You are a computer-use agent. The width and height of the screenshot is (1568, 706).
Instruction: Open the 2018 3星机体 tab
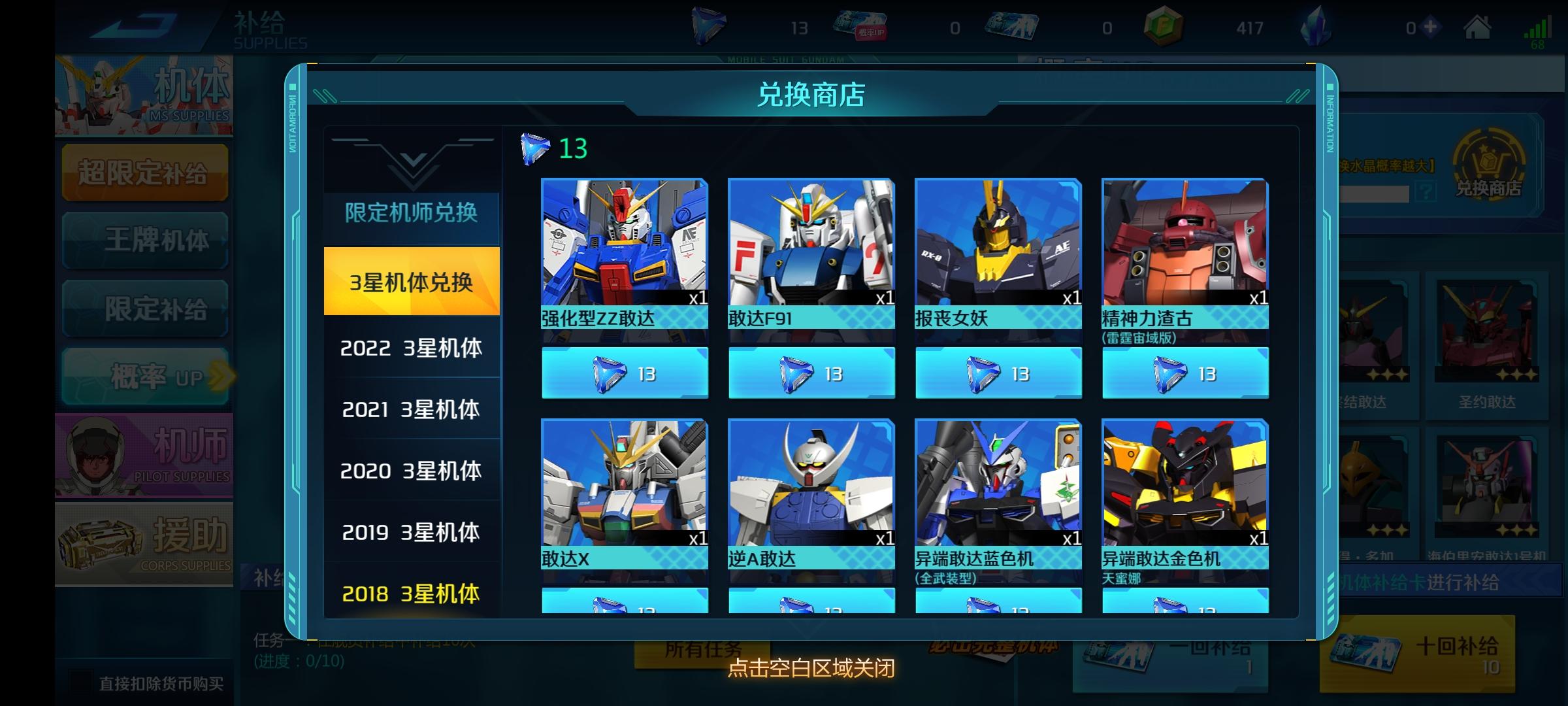(x=412, y=593)
